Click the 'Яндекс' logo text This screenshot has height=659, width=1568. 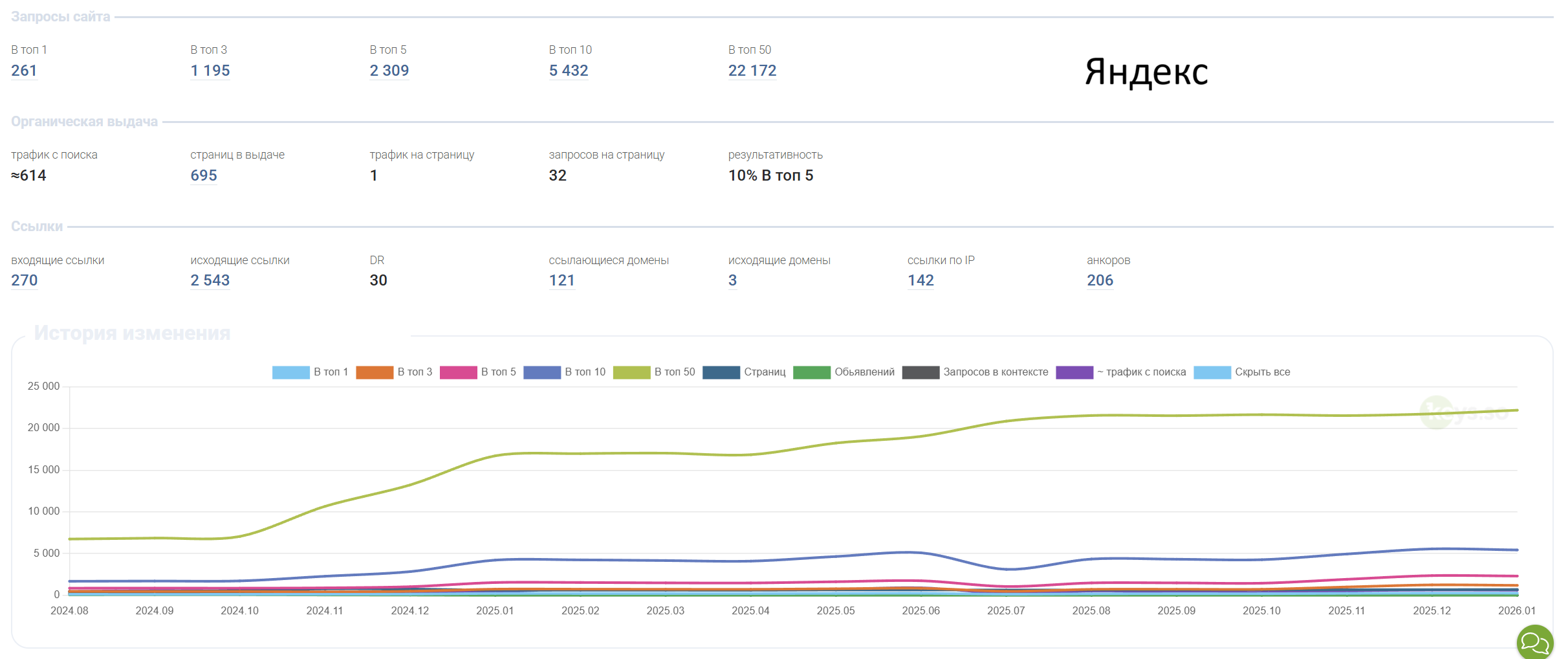[1146, 72]
